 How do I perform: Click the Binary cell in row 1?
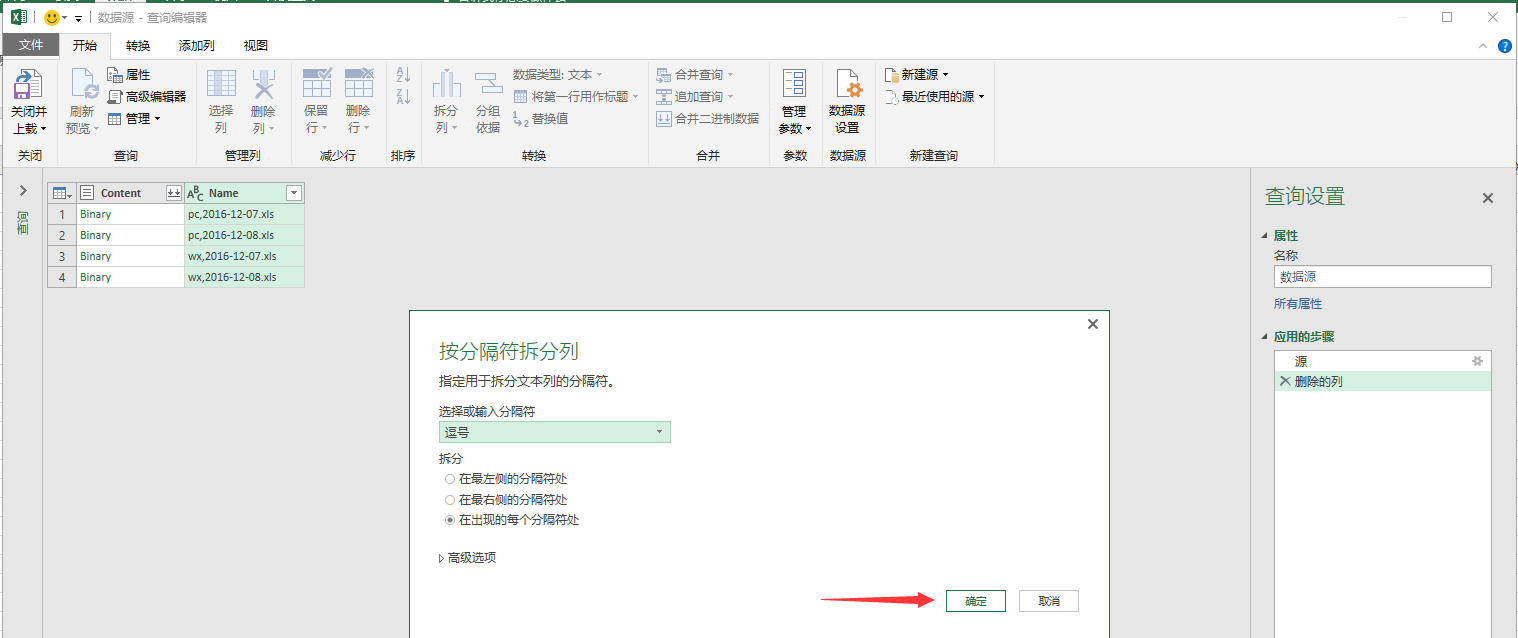click(130, 214)
